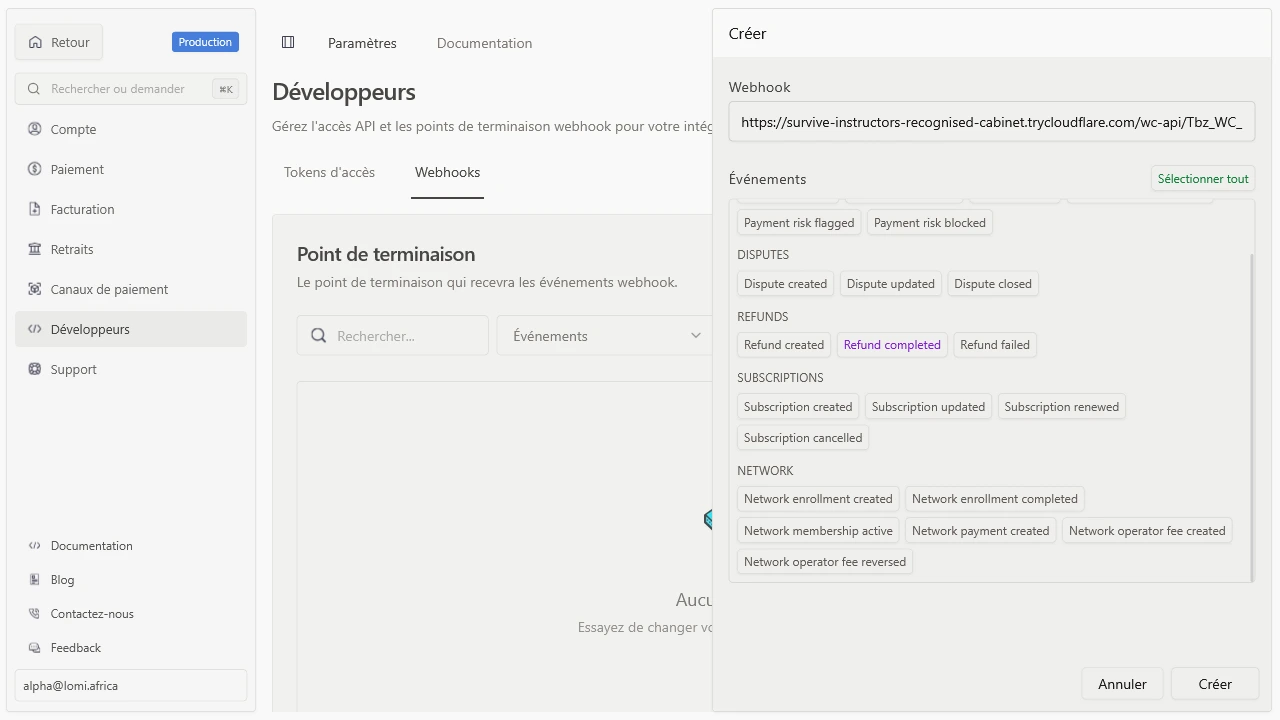Click the Annuler button

pos(1122,684)
